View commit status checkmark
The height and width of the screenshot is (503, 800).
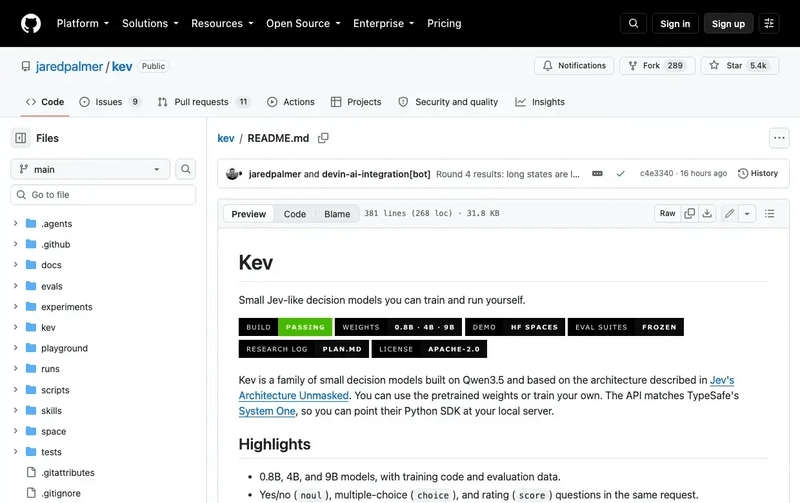pyautogui.click(x=620, y=173)
